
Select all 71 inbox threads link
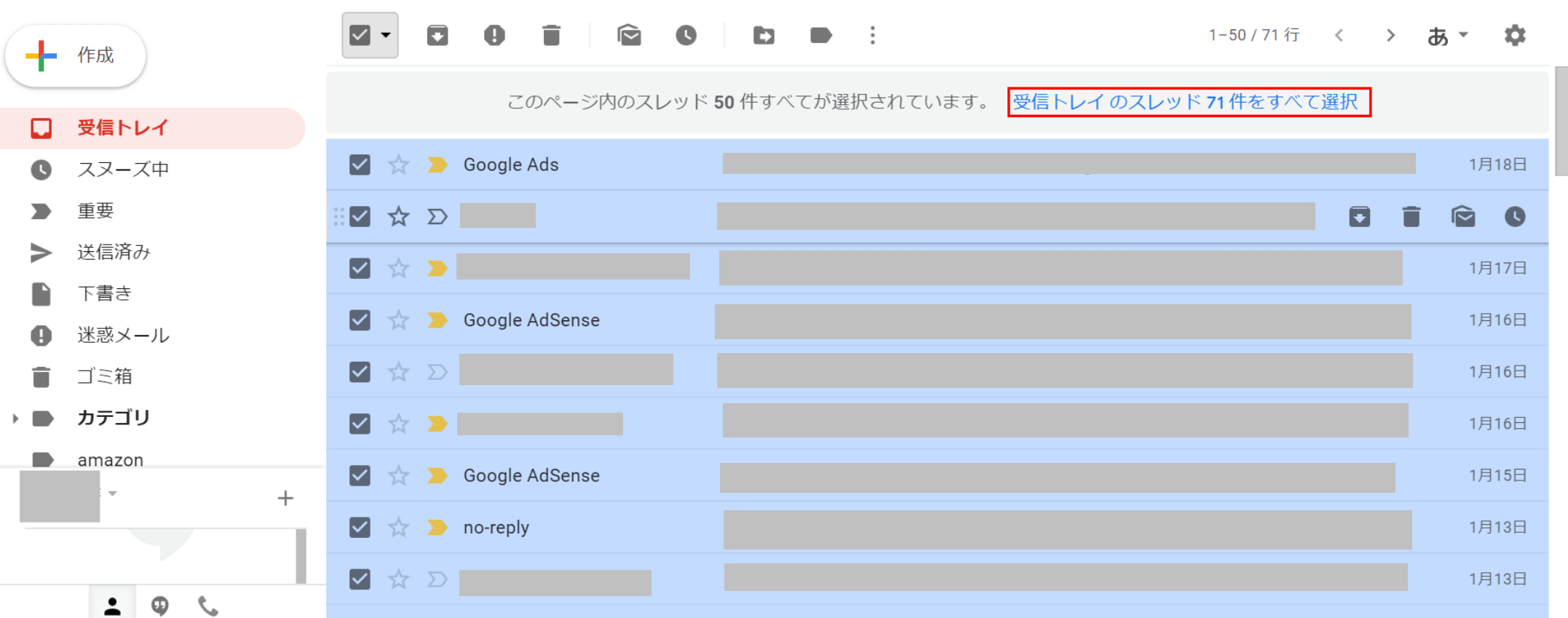pyautogui.click(x=1187, y=102)
